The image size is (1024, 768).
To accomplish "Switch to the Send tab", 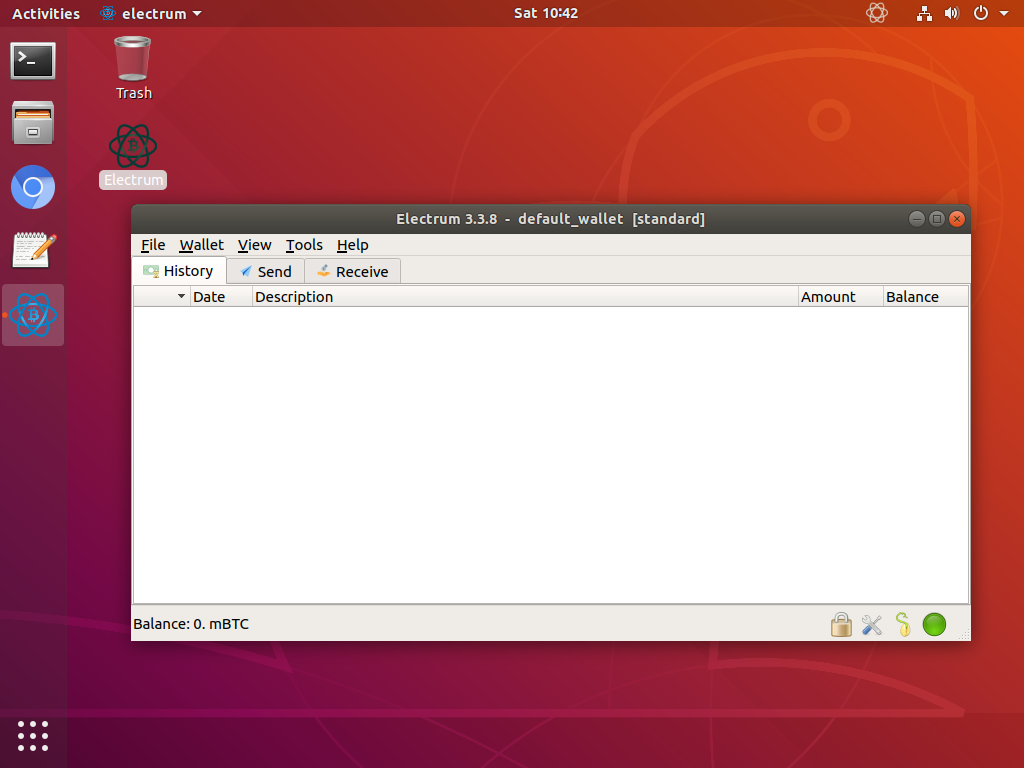I will click(266, 272).
